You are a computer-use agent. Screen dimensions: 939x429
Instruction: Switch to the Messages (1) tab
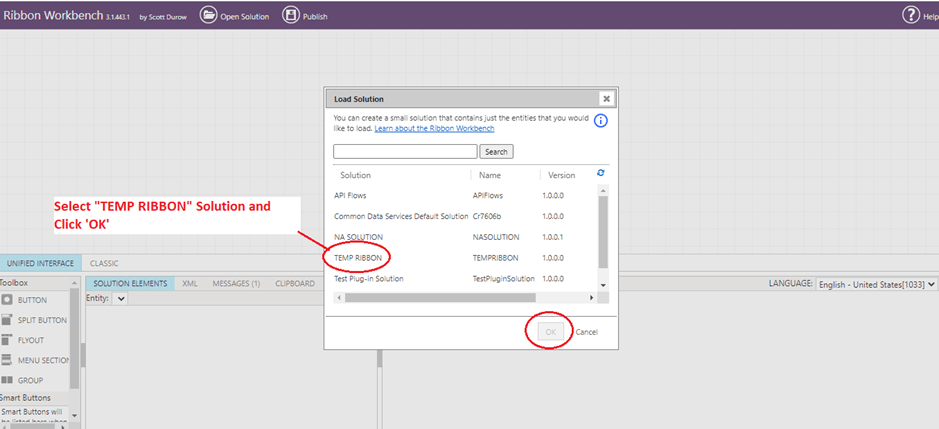[236, 284]
